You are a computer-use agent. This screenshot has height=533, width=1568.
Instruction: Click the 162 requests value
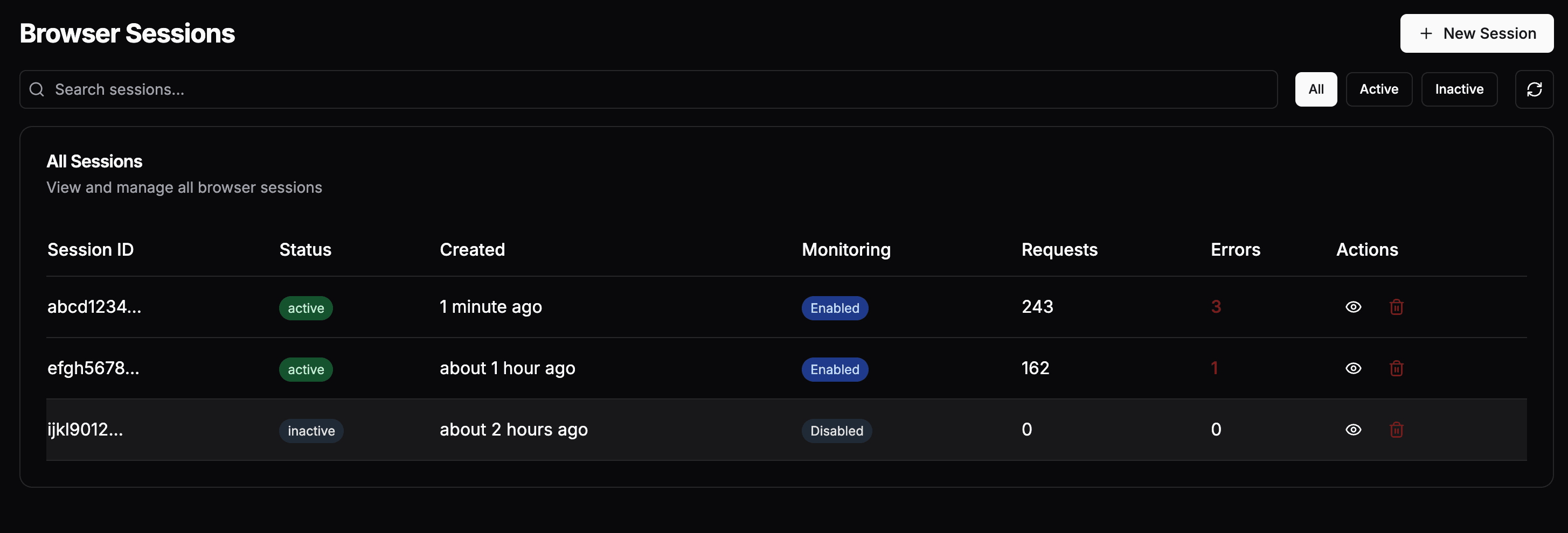click(x=1035, y=368)
